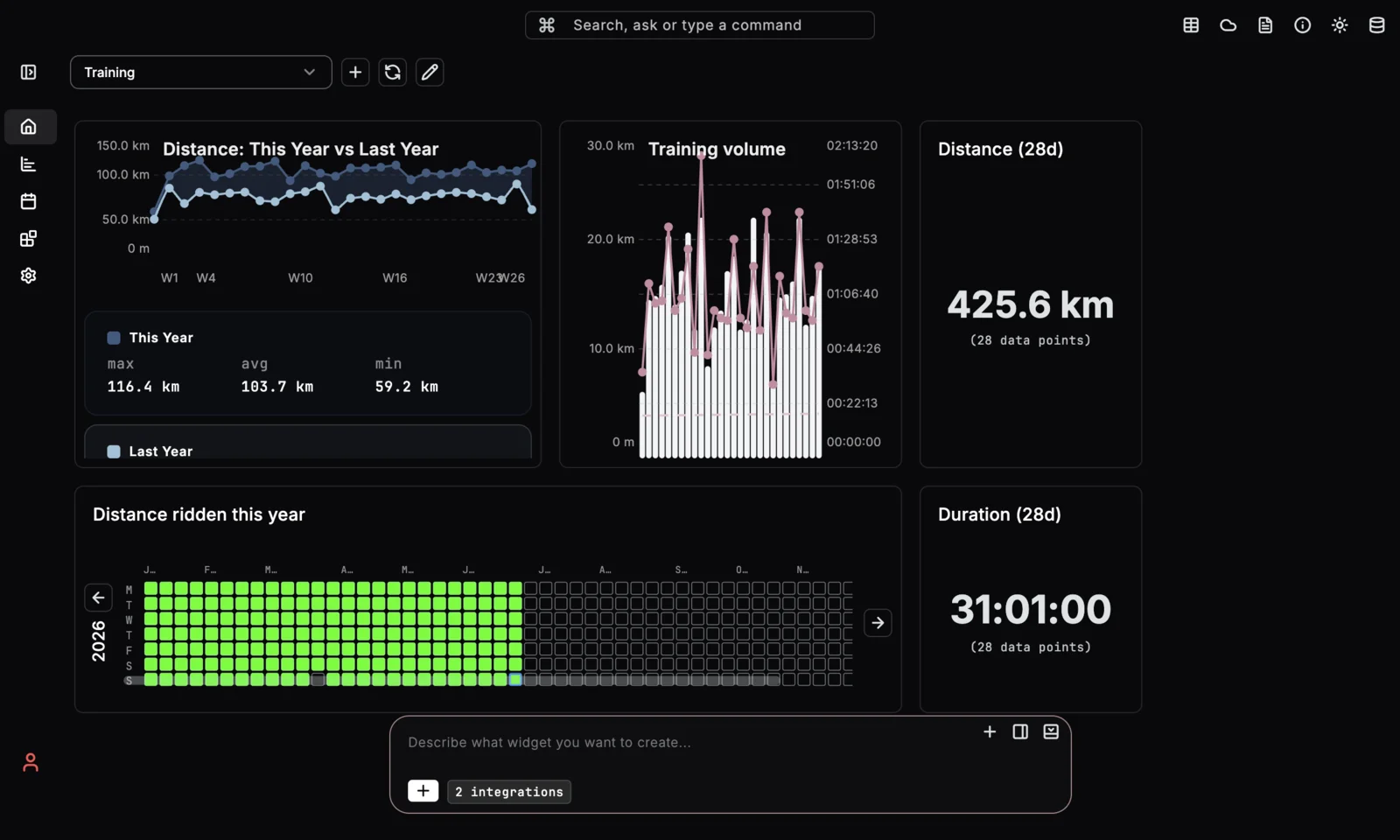Click the min 59.2 km value
This screenshot has width=1400, height=840.
click(407, 387)
